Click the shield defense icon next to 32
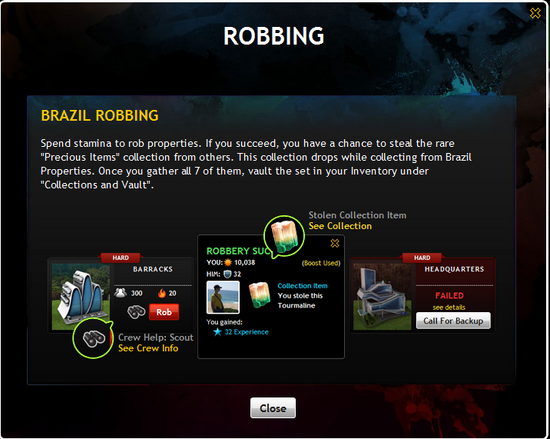 [227, 274]
